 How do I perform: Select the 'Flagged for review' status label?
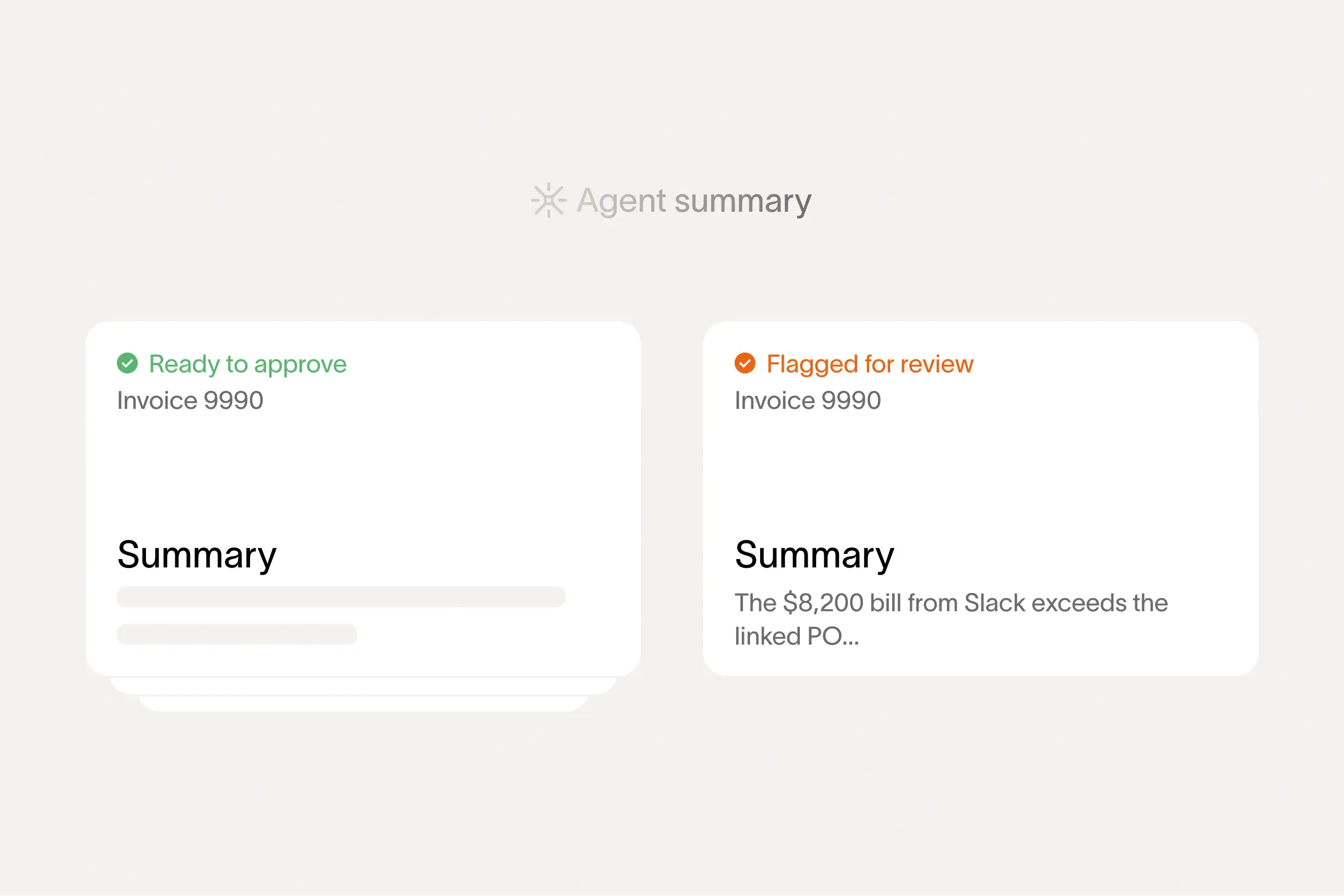pyautogui.click(x=869, y=365)
